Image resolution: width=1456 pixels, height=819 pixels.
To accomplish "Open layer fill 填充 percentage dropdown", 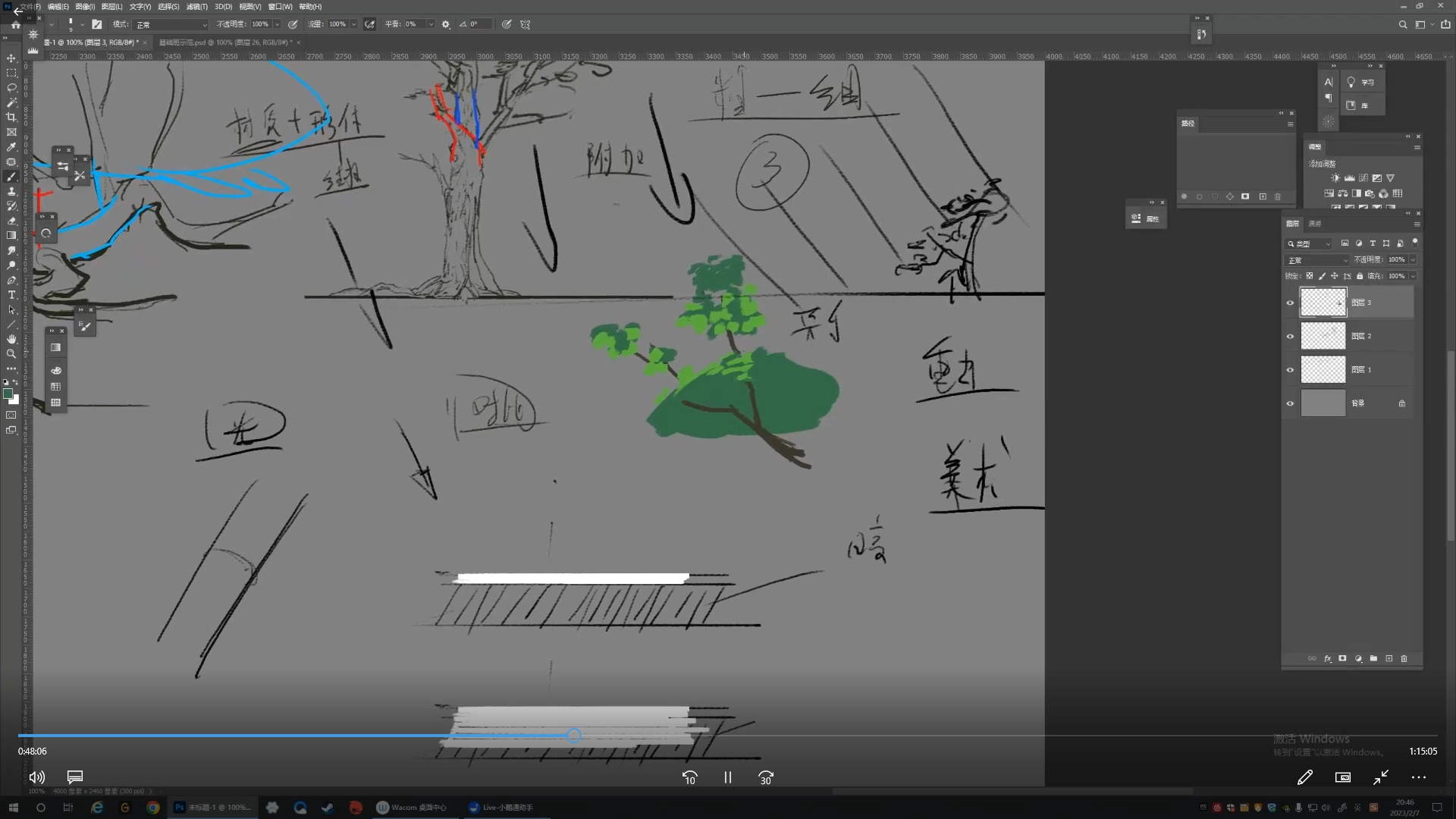I will tap(1413, 276).
